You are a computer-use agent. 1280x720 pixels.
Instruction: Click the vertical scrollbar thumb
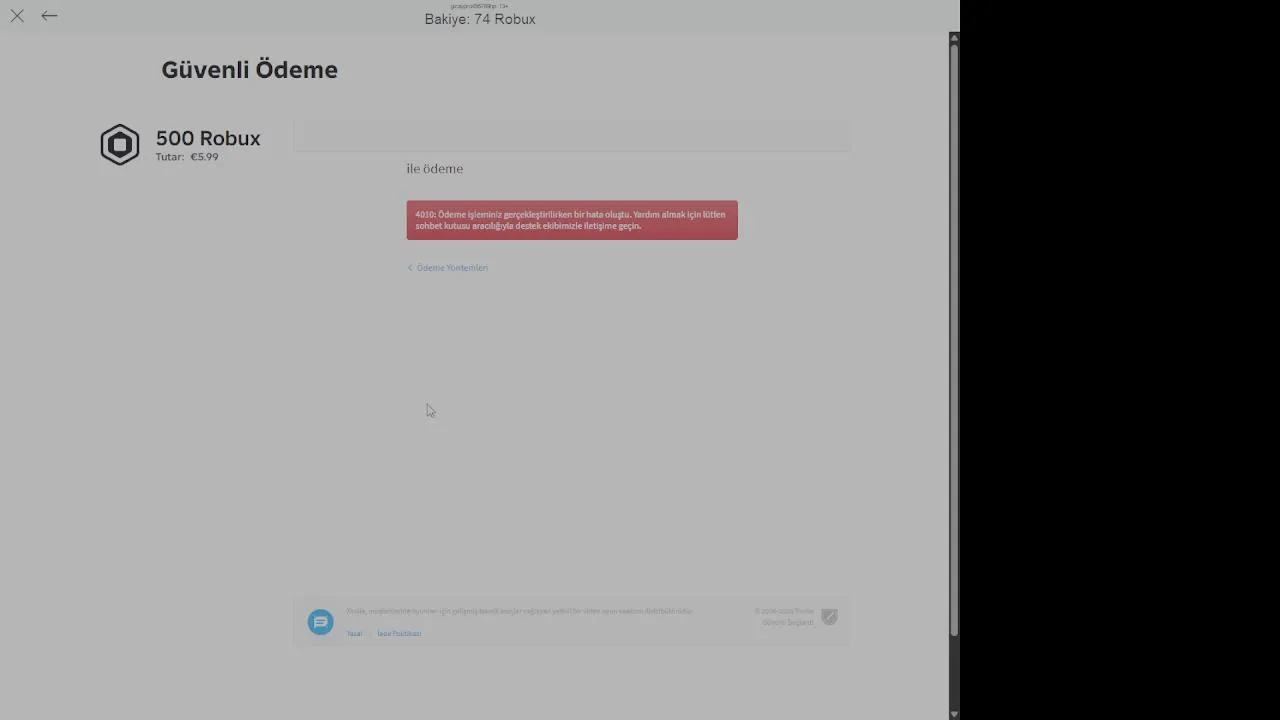(954, 340)
